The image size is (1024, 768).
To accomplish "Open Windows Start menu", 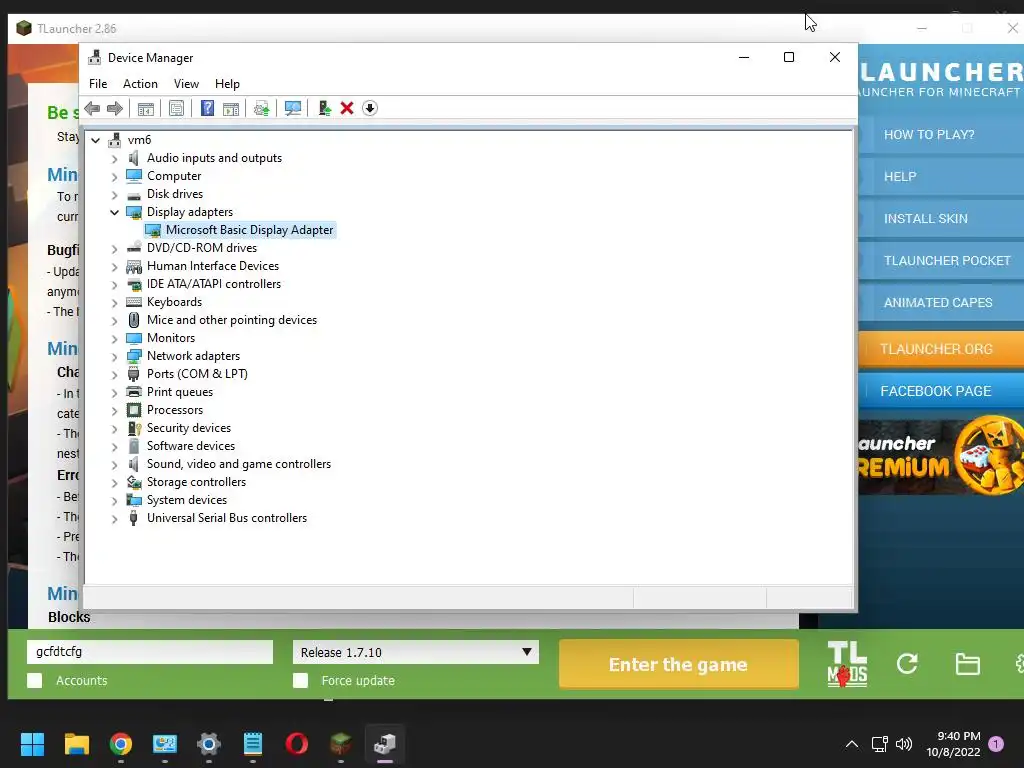I will (x=32, y=744).
